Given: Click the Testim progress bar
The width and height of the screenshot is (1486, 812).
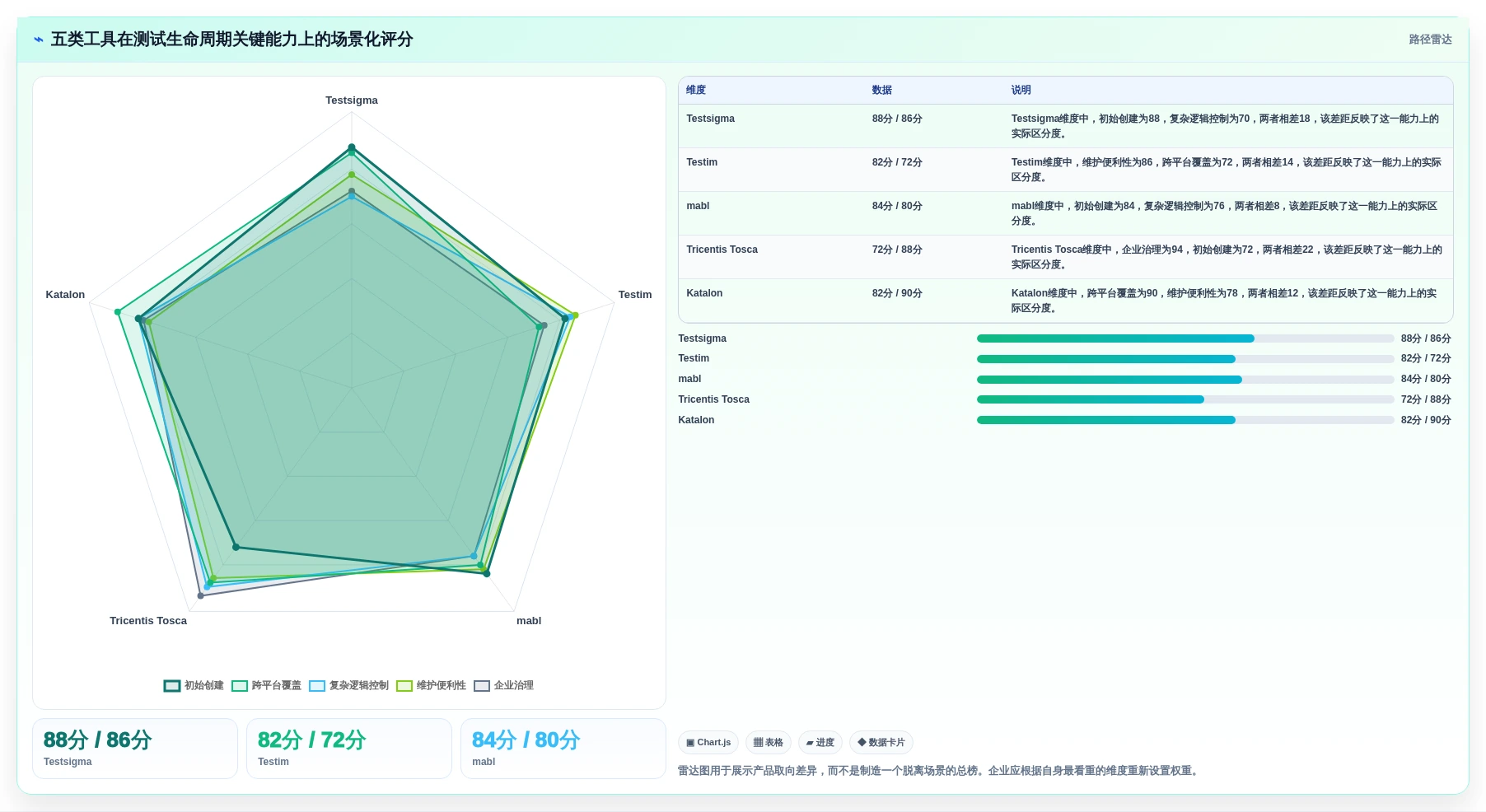Looking at the screenshot, I should pos(1185,359).
